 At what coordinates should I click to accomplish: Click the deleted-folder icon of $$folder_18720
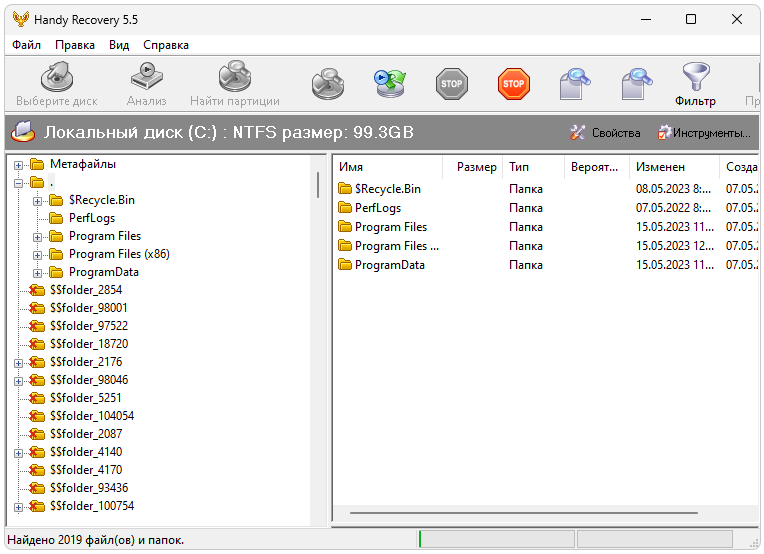(37, 344)
